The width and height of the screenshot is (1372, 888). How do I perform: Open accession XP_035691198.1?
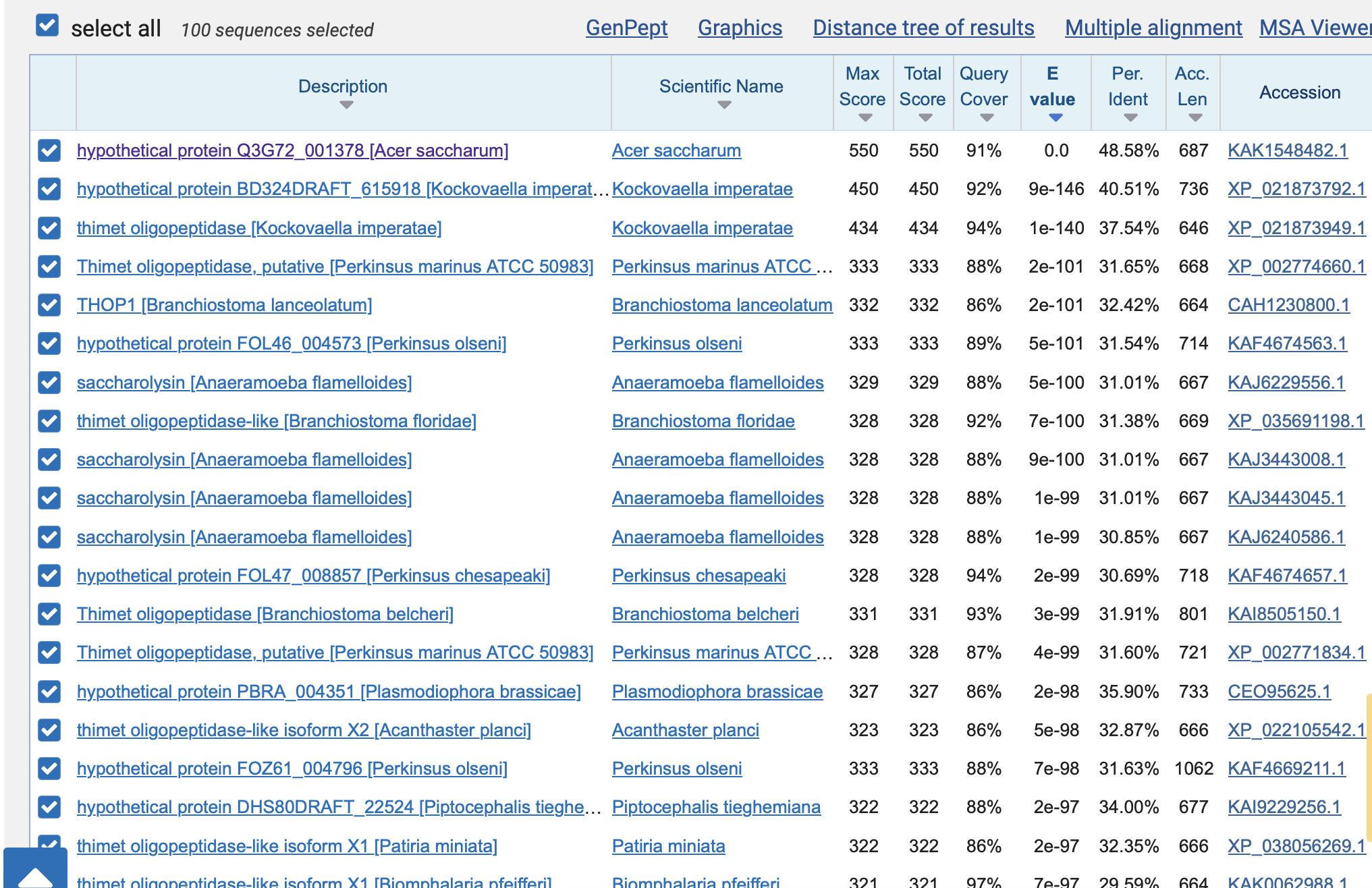point(1296,421)
